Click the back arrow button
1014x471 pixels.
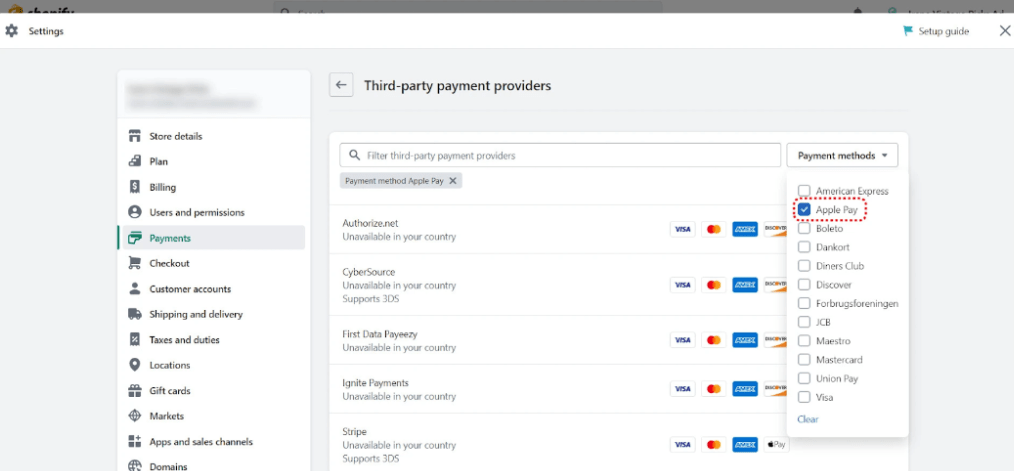click(341, 85)
